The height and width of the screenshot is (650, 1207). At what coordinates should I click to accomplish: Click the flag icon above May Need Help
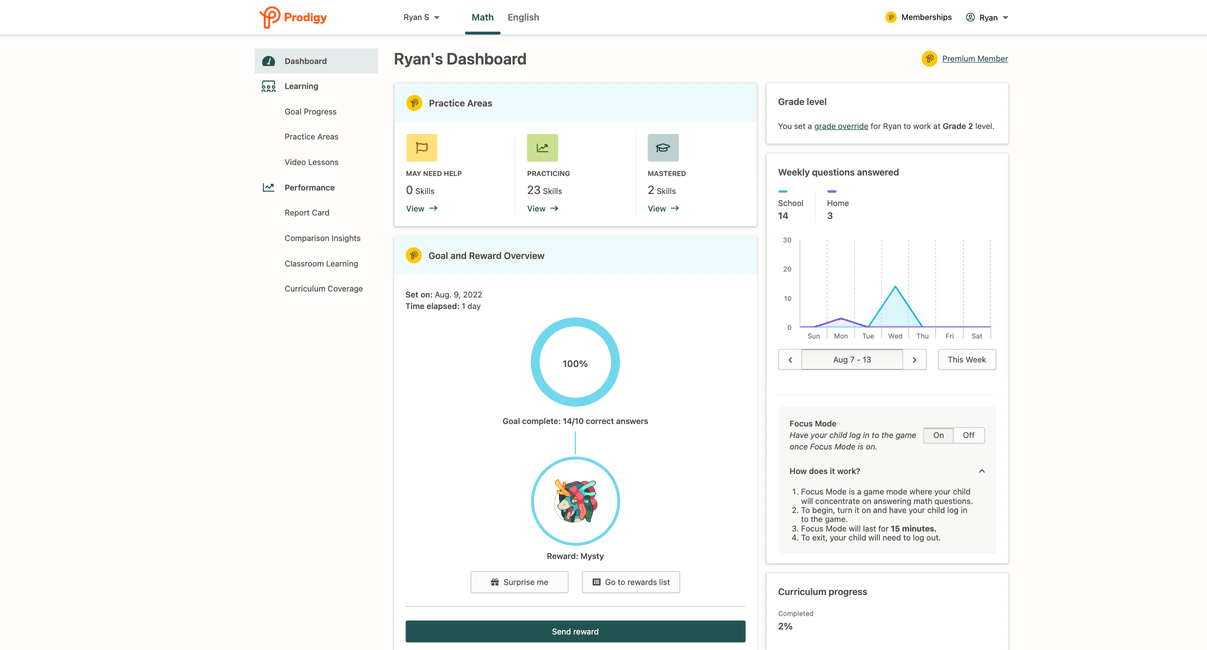click(x=421, y=147)
